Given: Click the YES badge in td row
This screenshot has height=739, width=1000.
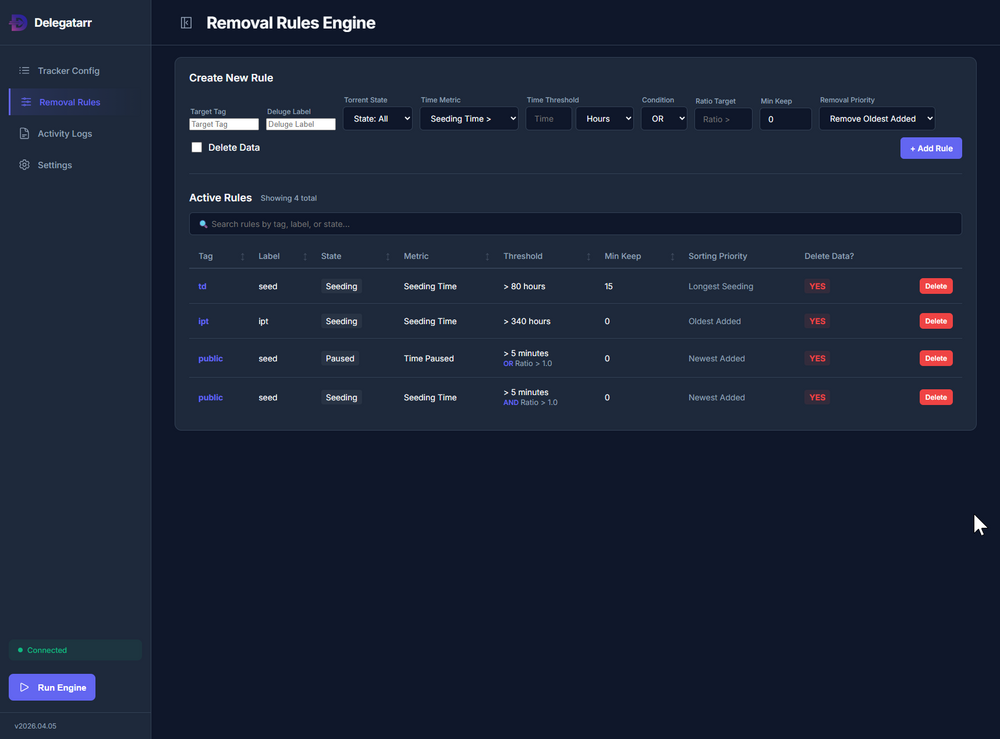Looking at the screenshot, I should pyautogui.click(x=817, y=286).
